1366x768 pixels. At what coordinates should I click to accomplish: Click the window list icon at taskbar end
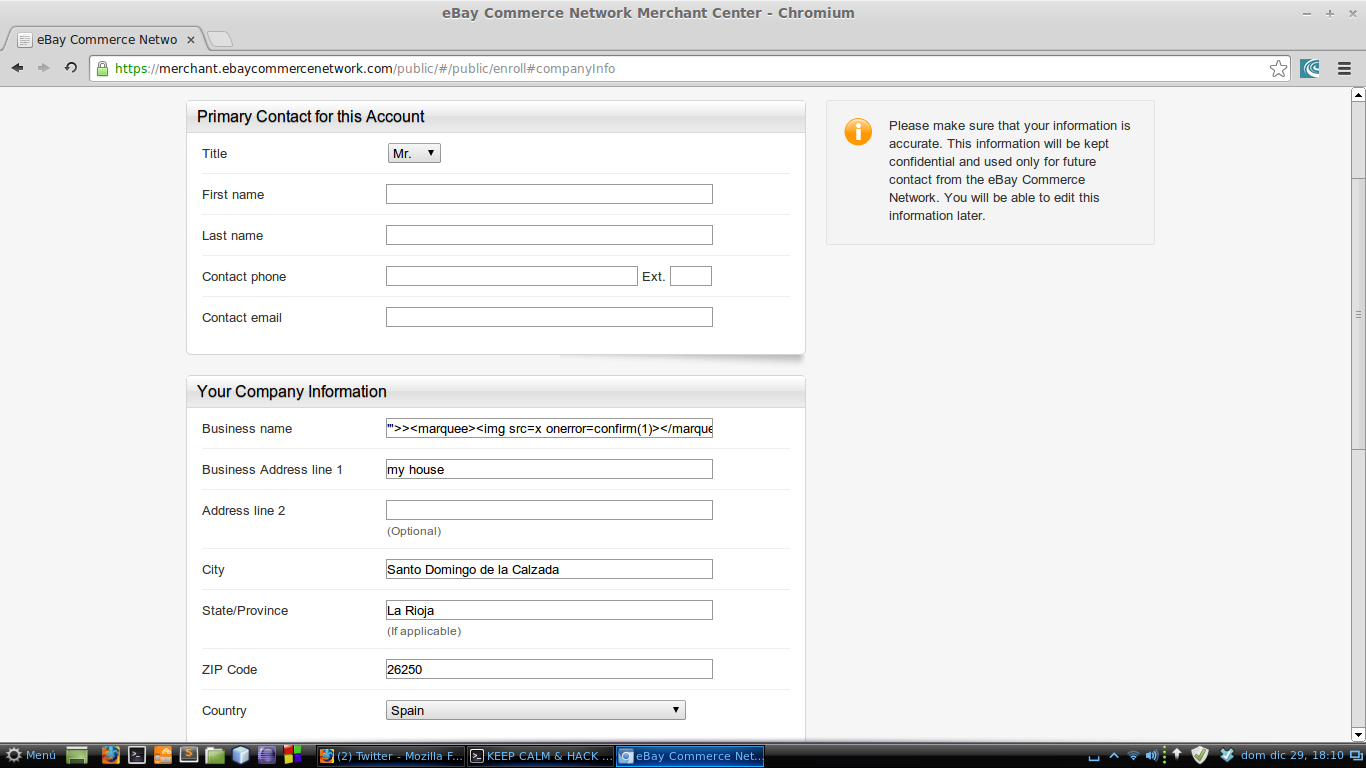tap(1357, 755)
